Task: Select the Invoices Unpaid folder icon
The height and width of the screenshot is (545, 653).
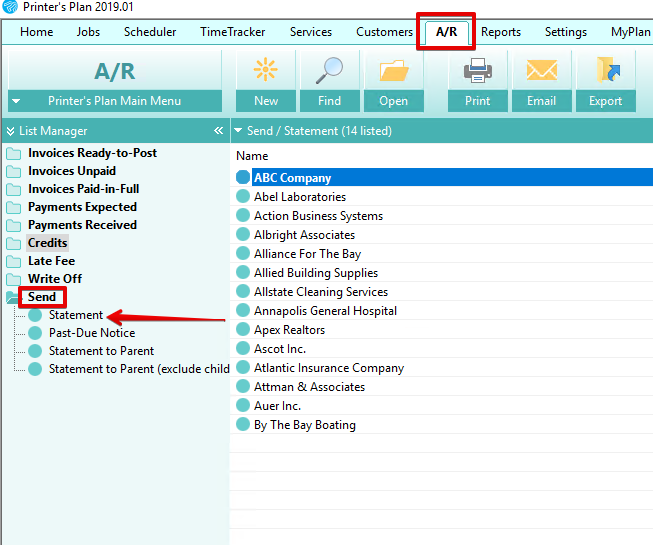Action: pyautogui.click(x=13, y=171)
